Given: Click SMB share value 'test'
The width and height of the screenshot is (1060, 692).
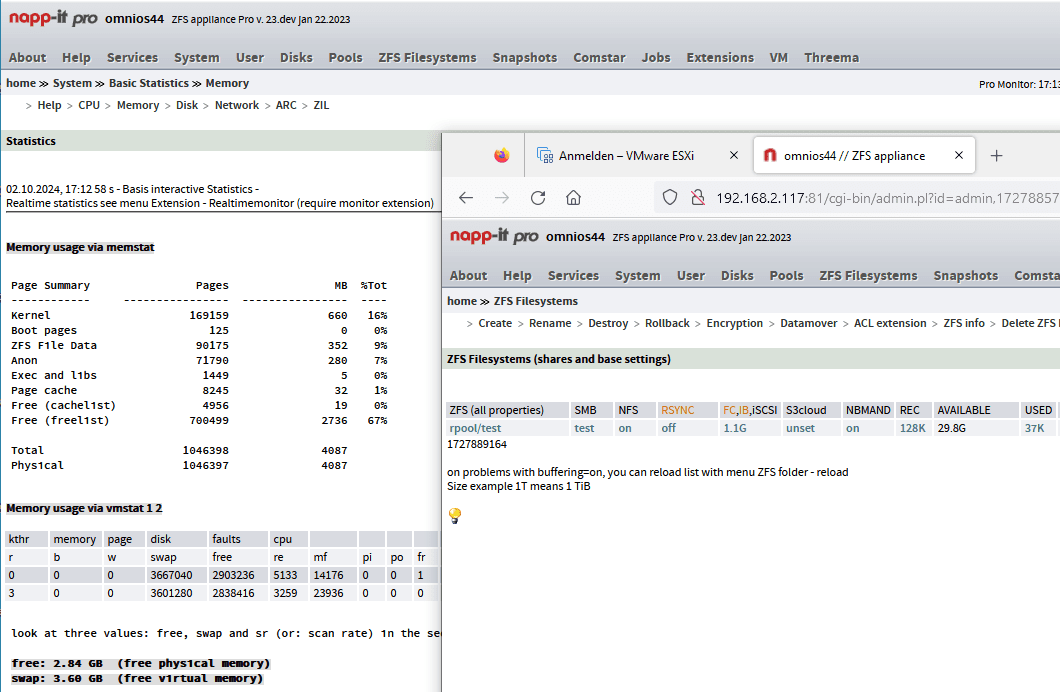Looking at the screenshot, I should (584, 428).
